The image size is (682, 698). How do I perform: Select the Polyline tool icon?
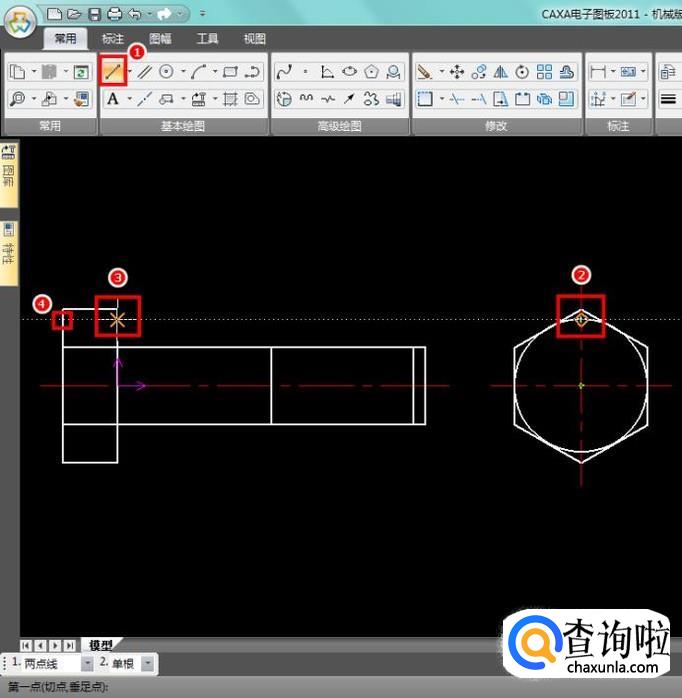tap(252, 72)
